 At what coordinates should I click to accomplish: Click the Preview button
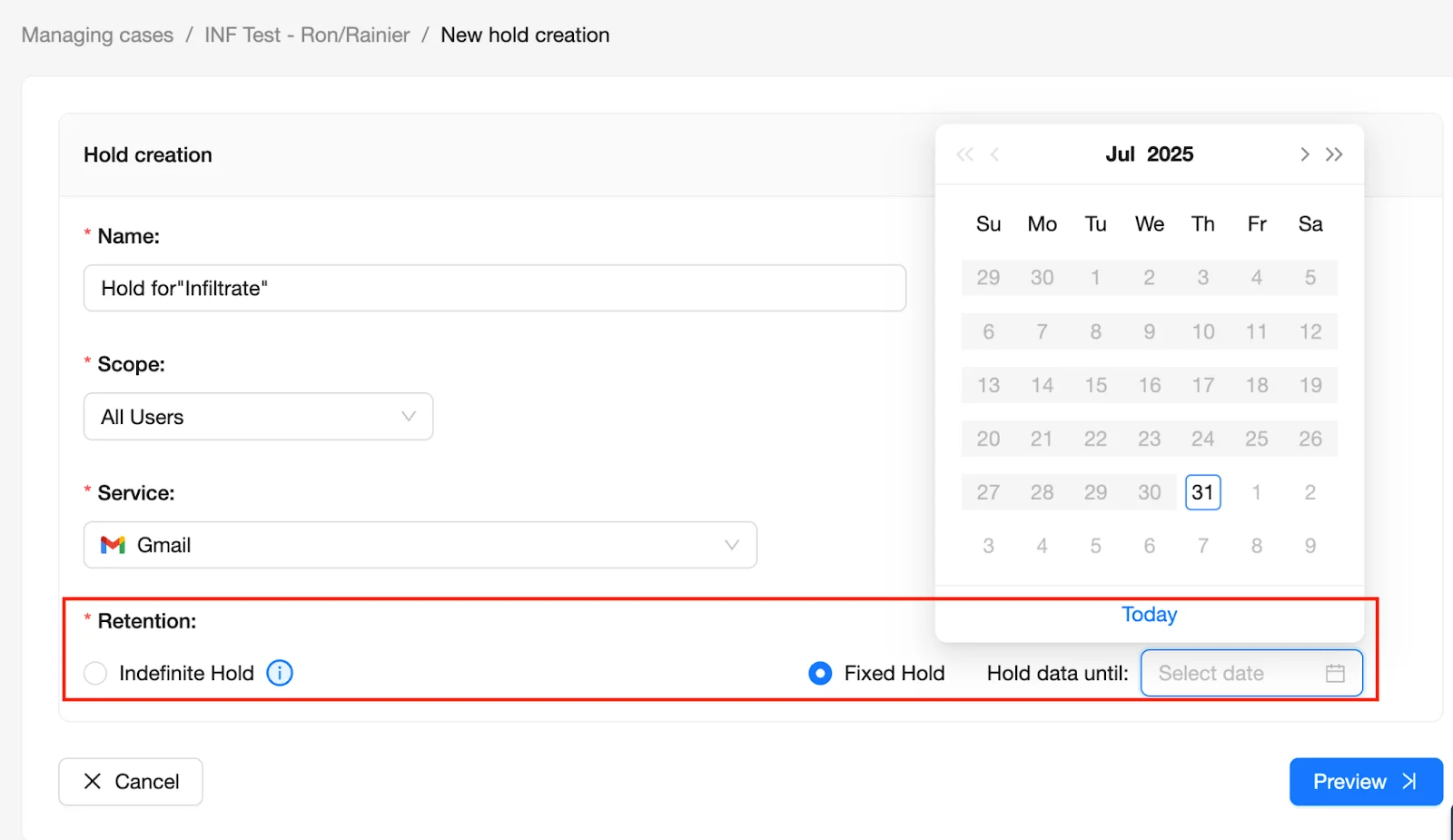tap(1366, 781)
